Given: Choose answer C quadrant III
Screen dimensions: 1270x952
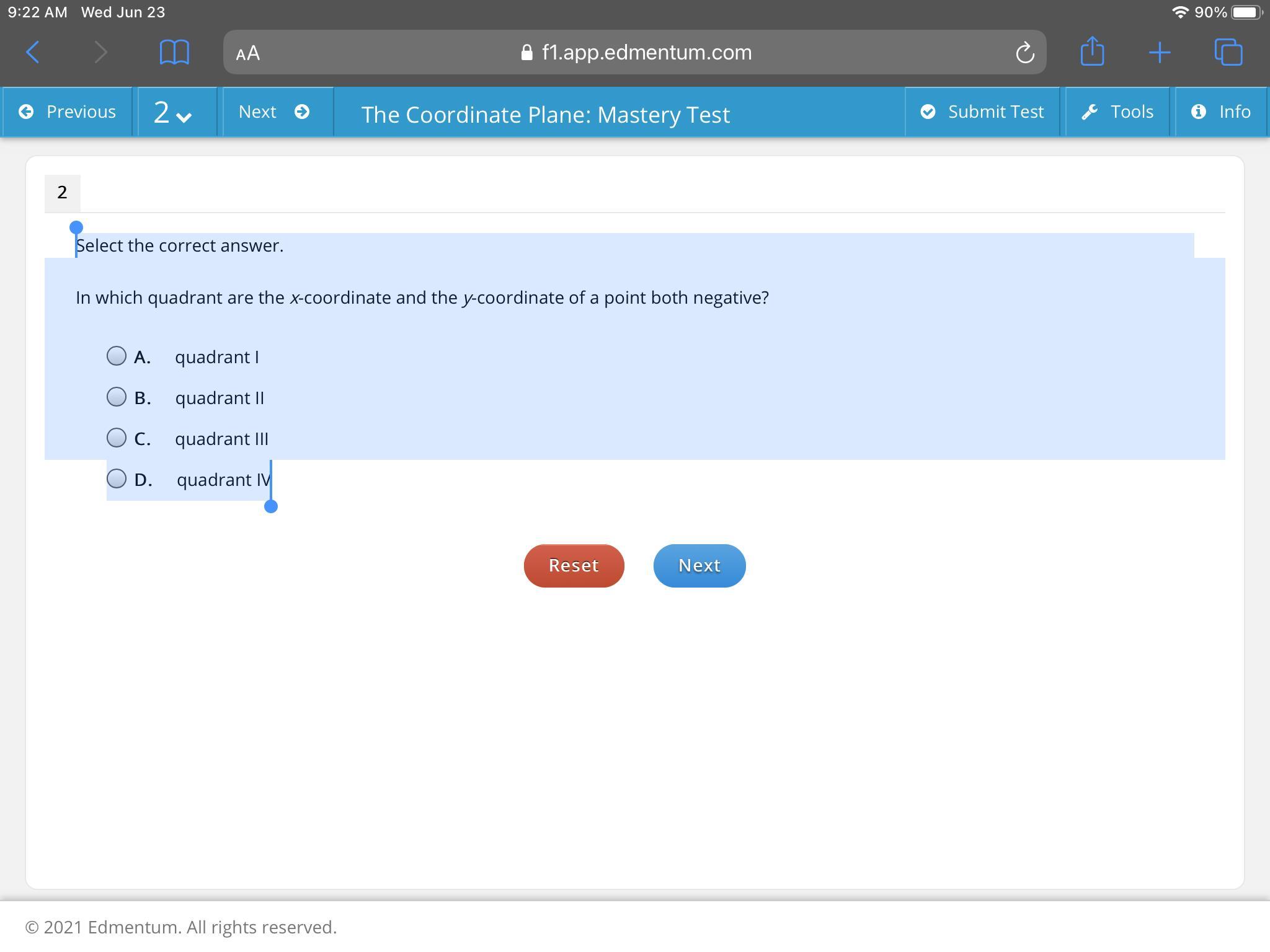Looking at the screenshot, I should point(117,438).
